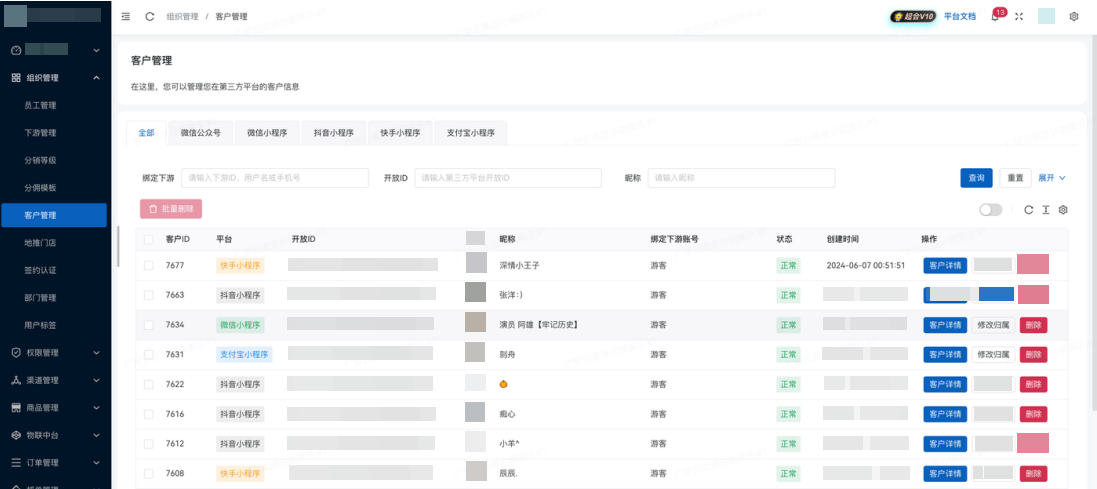Click the page refresh icon in header

pos(150,16)
